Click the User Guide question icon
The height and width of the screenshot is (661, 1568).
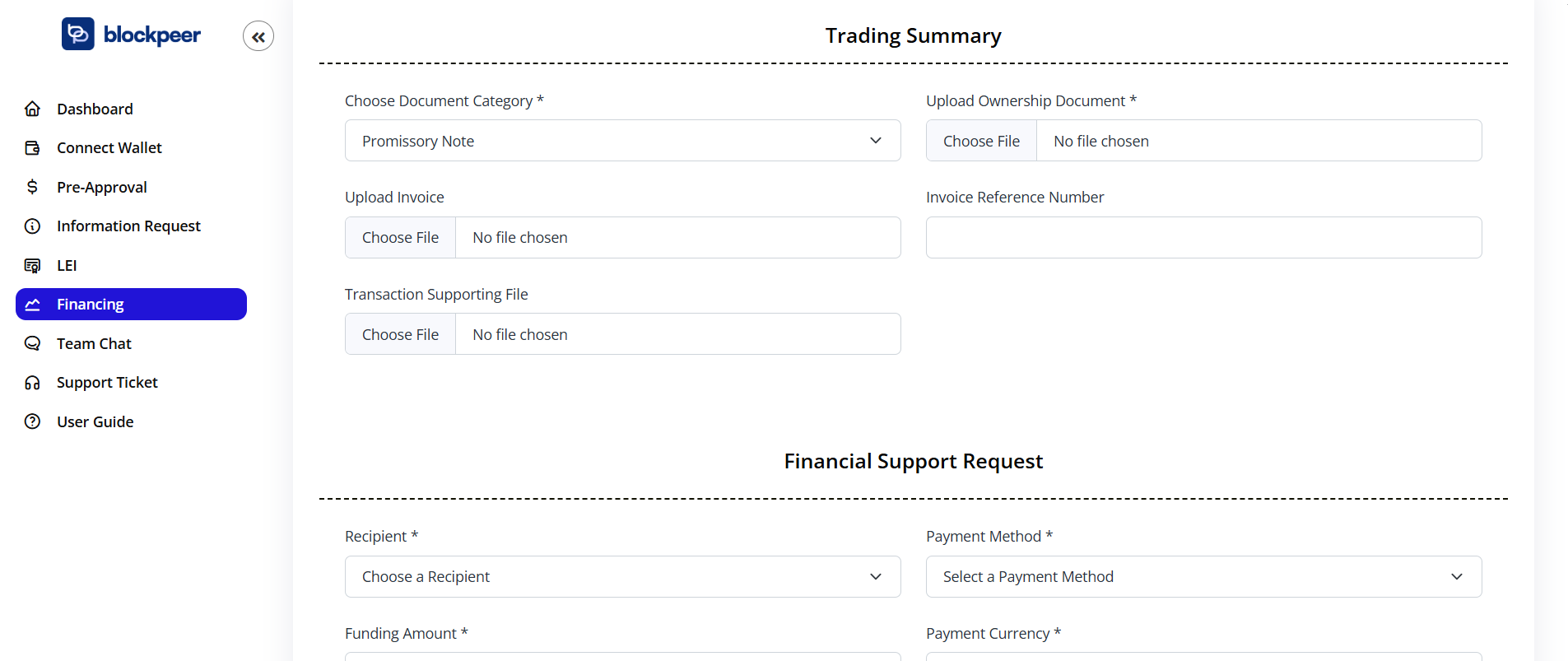(x=33, y=421)
